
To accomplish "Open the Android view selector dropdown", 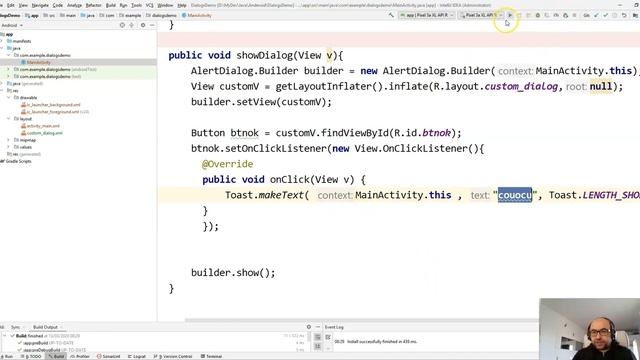I will pyautogui.click(x=12, y=25).
